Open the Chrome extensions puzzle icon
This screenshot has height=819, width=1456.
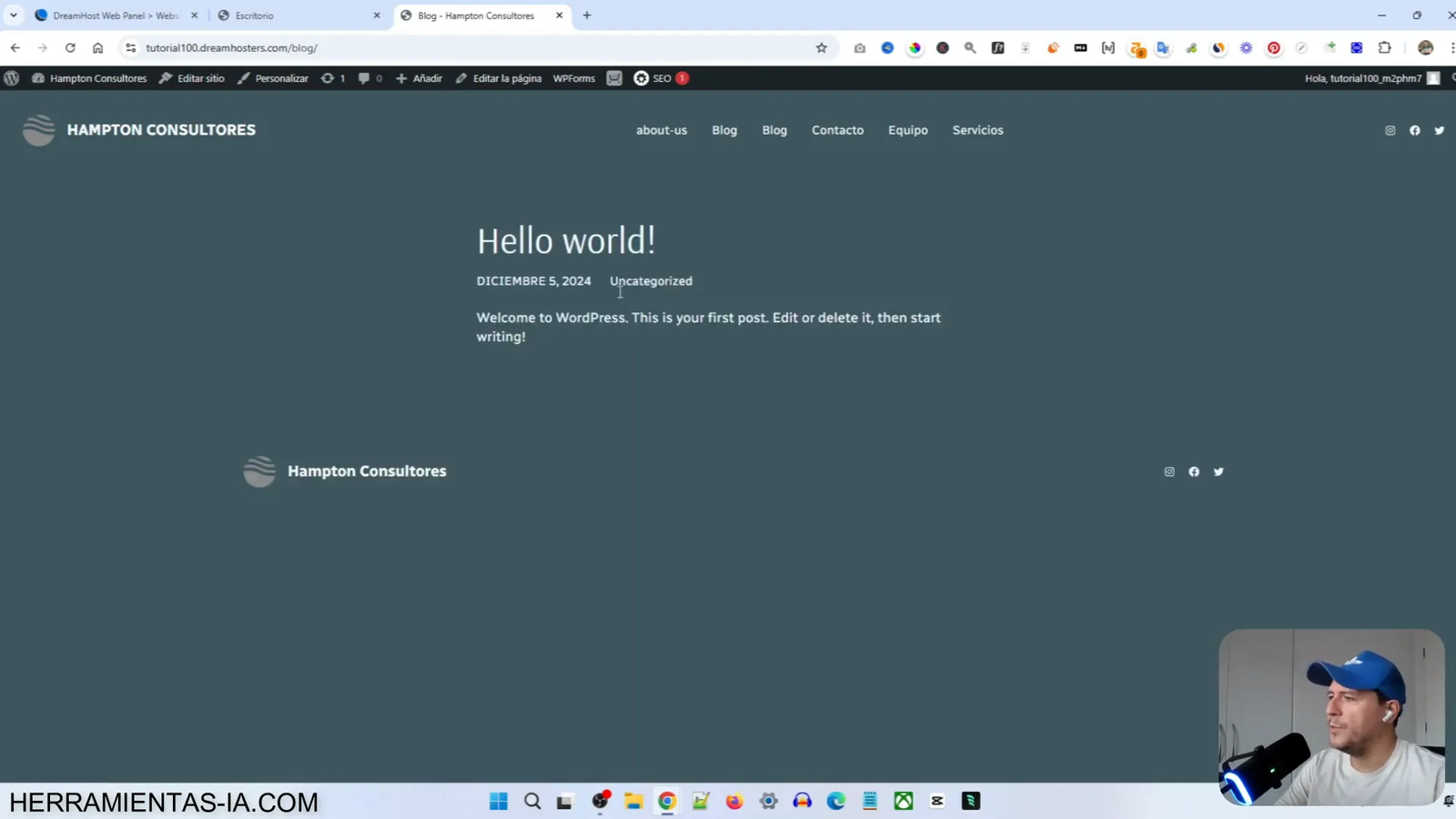1385,47
